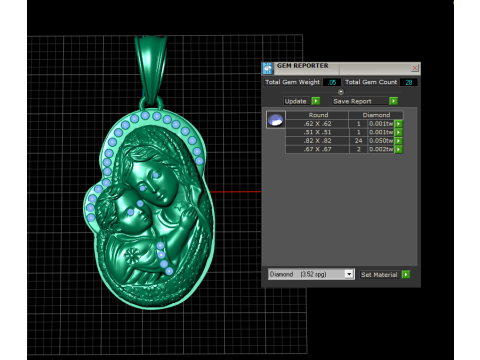This screenshot has height=360, width=480.
Task: Select the round gem shape thumbnail
Action: (276, 120)
